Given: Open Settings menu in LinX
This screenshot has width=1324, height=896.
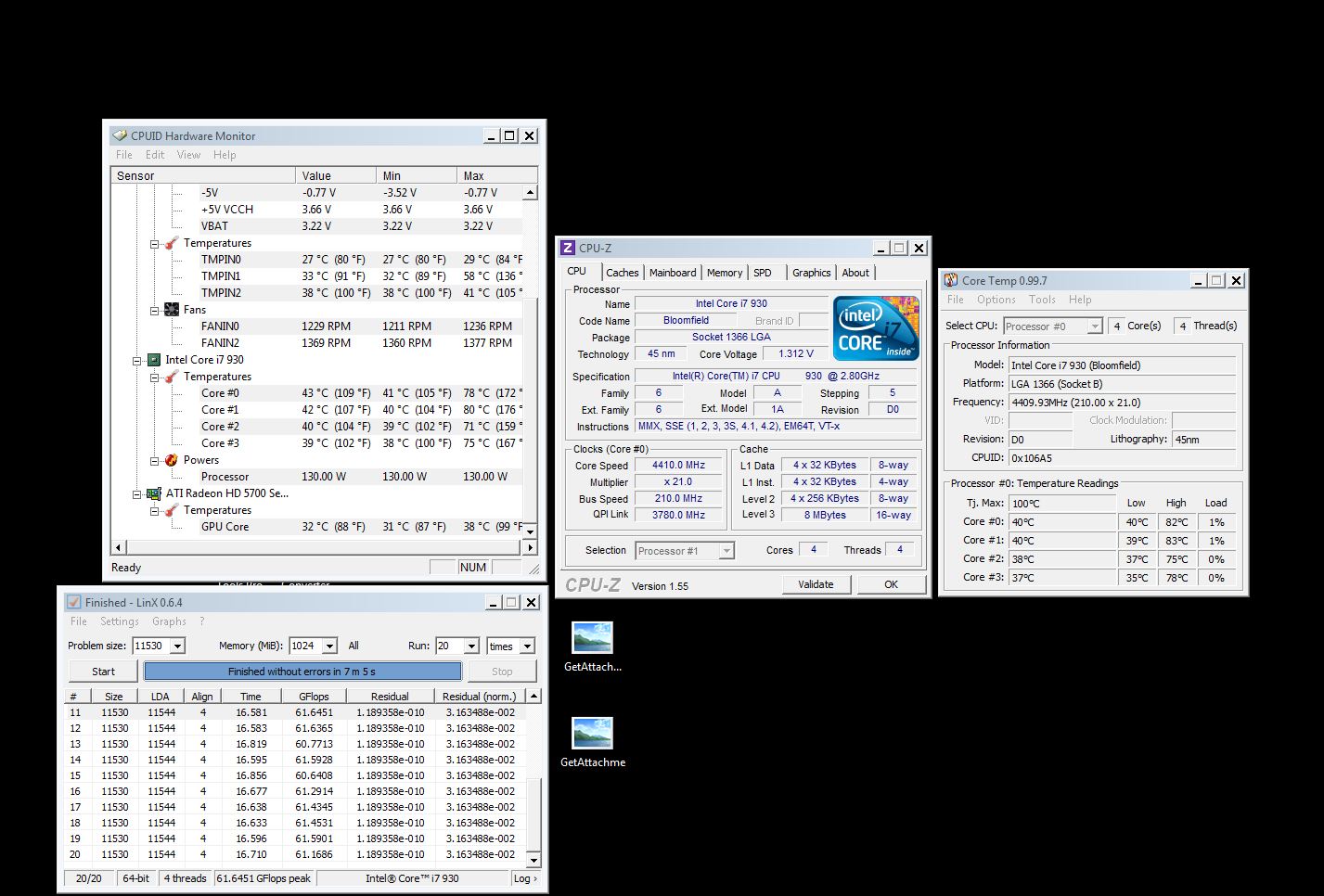Looking at the screenshot, I should pyautogui.click(x=120, y=621).
